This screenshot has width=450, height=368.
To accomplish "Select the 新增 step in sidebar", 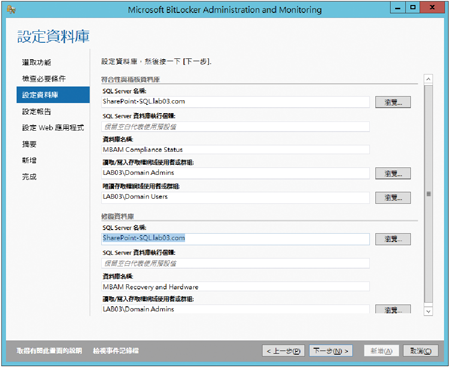I will [x=29, y=160].
